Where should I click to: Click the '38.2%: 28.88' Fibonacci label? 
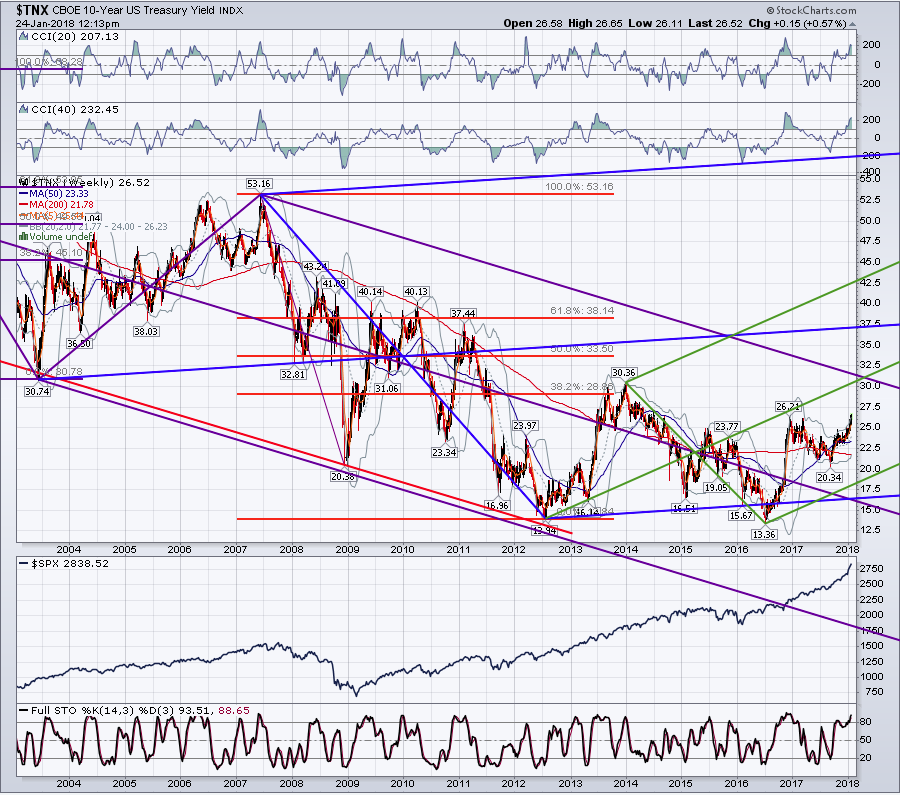(582, 386)
